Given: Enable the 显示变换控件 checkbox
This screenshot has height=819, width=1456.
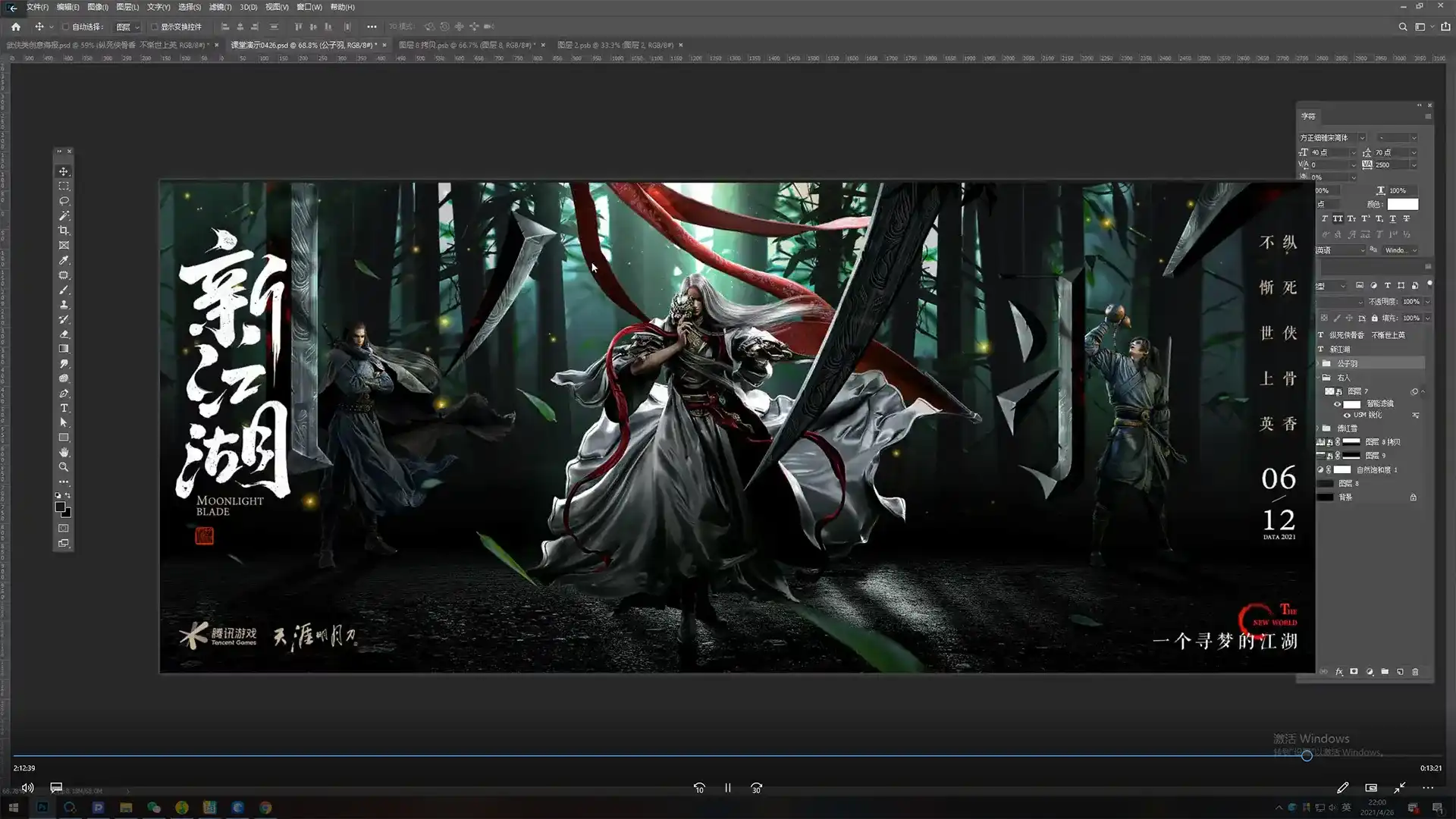Looking at the screenshot, I should 155,27.
